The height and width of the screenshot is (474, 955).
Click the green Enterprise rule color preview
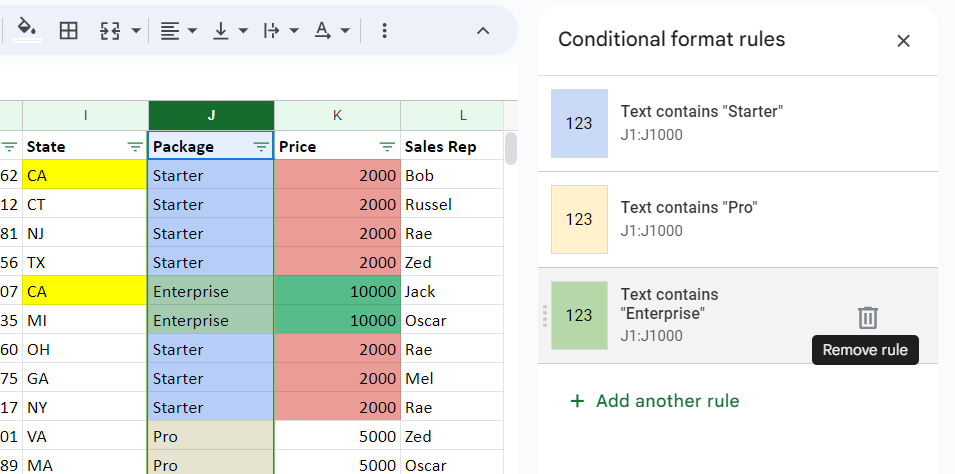coord(579,315)
